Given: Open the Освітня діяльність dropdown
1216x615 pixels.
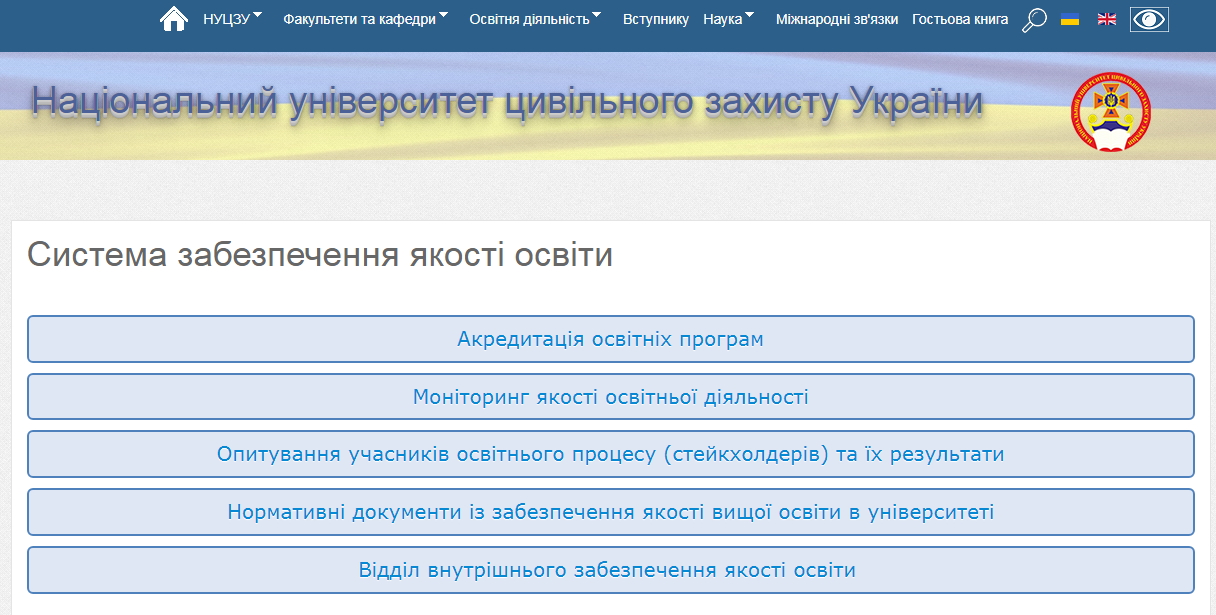Looking at the screenshot, I should tap(535, 19).
